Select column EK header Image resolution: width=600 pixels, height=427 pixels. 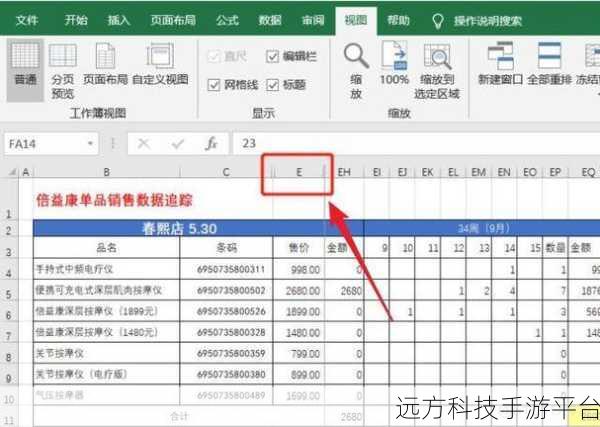tap(427, 172)
